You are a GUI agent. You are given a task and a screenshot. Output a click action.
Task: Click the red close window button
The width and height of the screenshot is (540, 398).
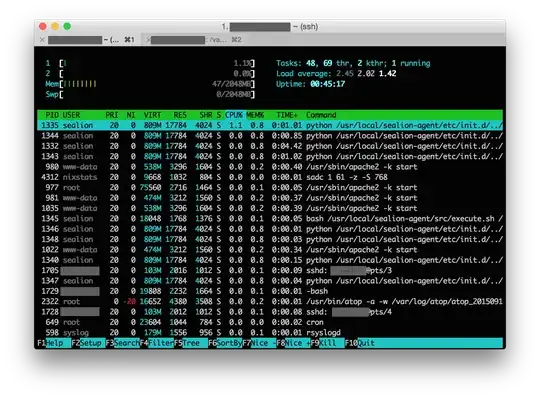pos(43,27)
